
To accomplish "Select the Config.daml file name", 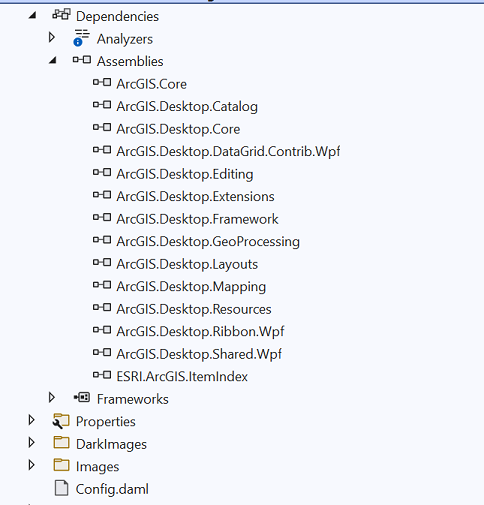I will [112, 489].
